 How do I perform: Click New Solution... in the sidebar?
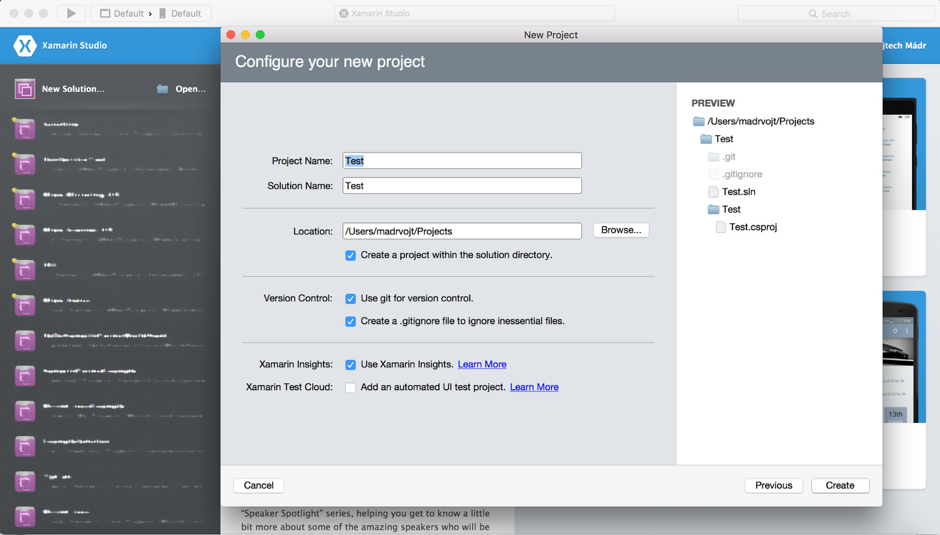click(x=73, y=89)
